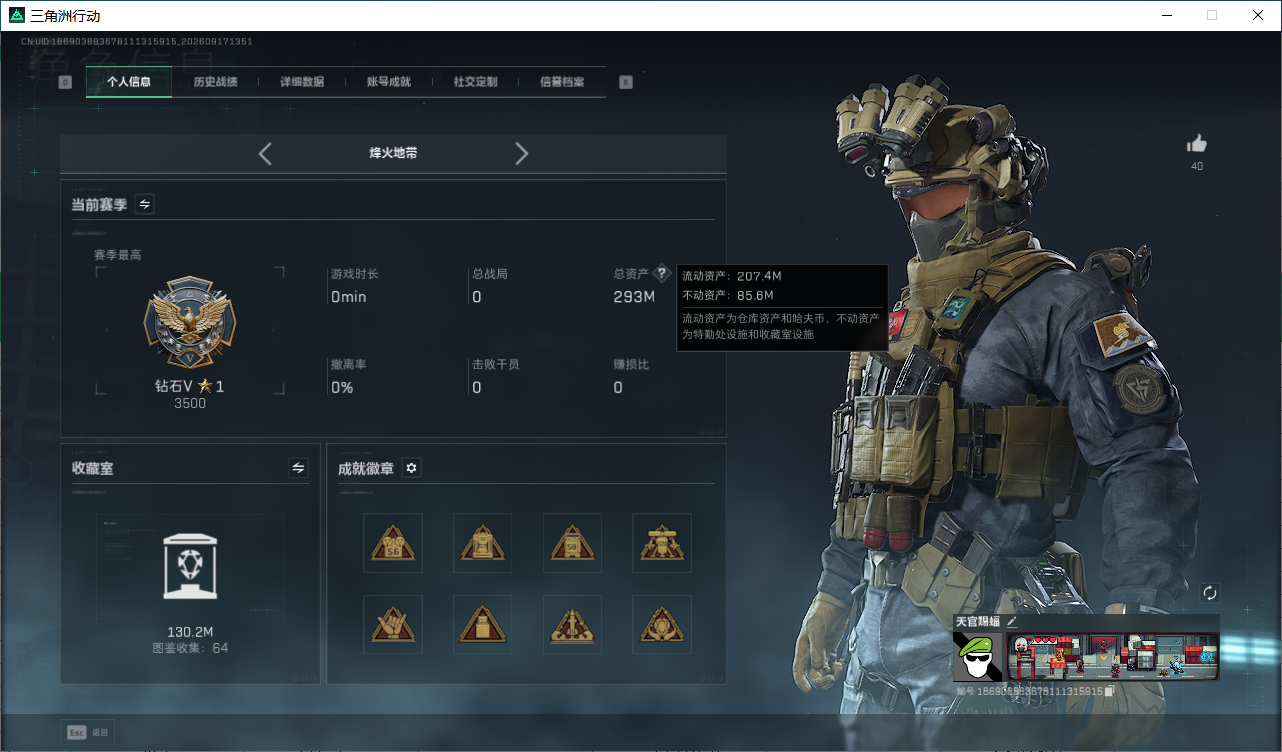
Task: Click the green beret avatar
Action: point(978,656)
